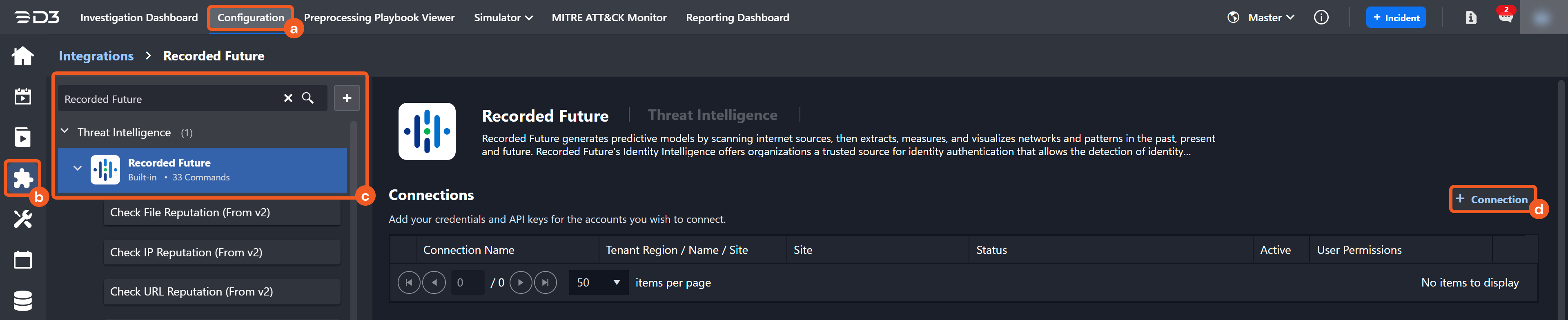Clear the Recorded Future search text
The image size is (1568, 320).
pos(288,98)
